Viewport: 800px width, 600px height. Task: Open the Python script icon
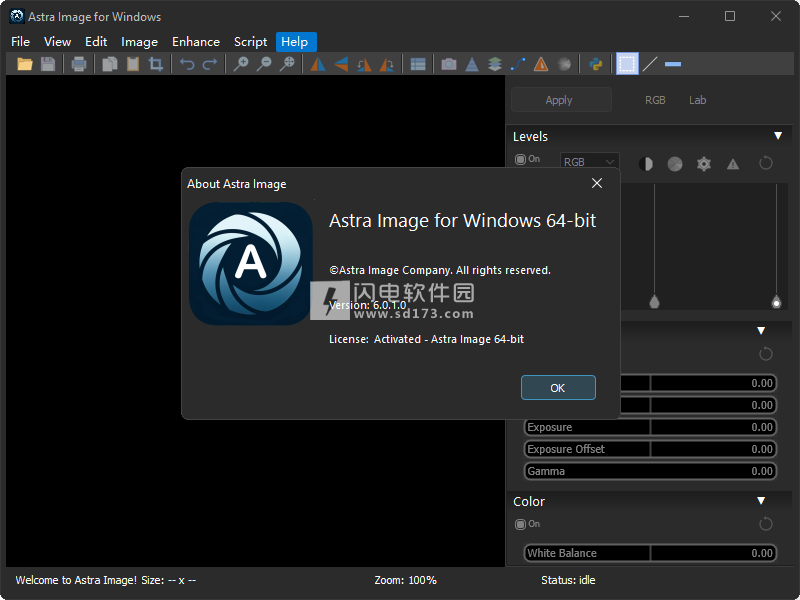click(595, 64)
